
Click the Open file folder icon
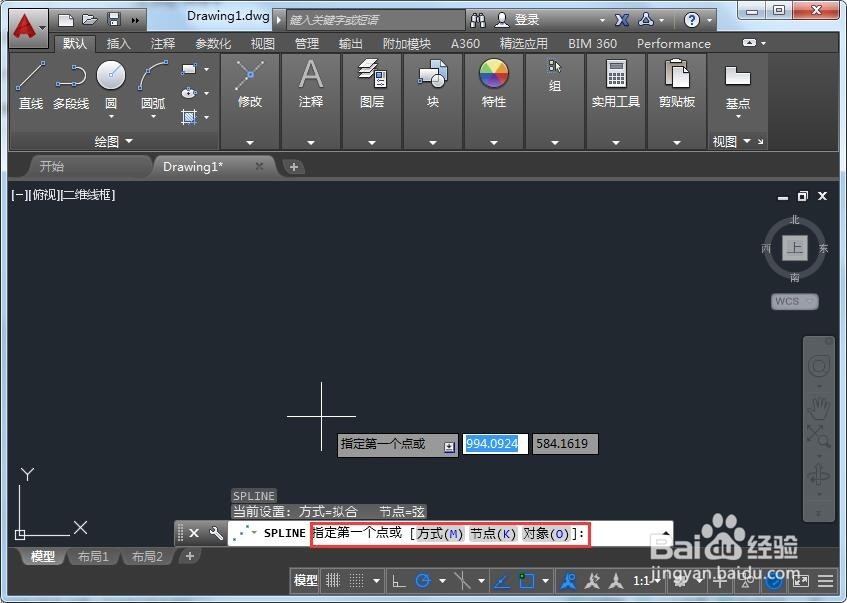pos(90,21)
